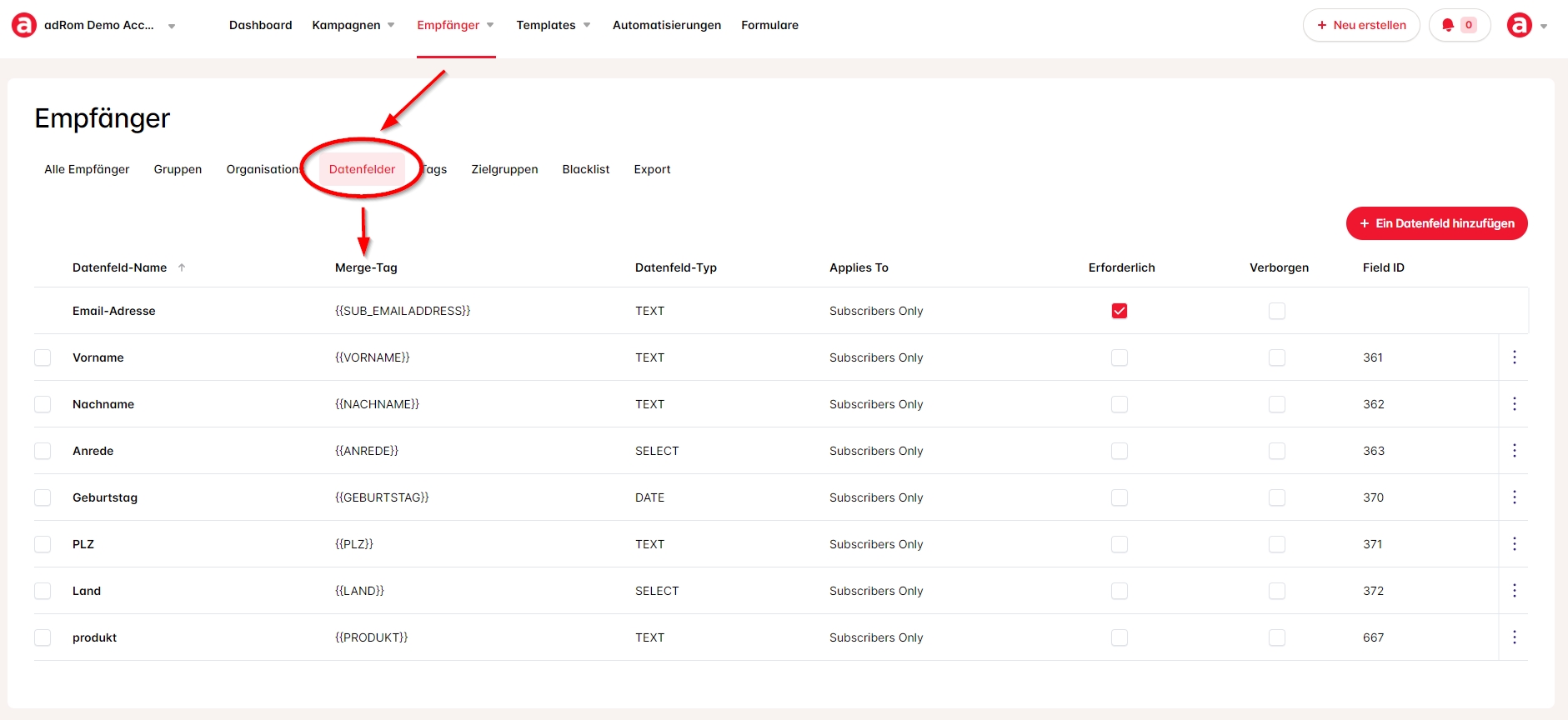This screenshot has width=1568, height=720.
Task: Toggle Verborgen for Land
Action: click(1277, 591)
